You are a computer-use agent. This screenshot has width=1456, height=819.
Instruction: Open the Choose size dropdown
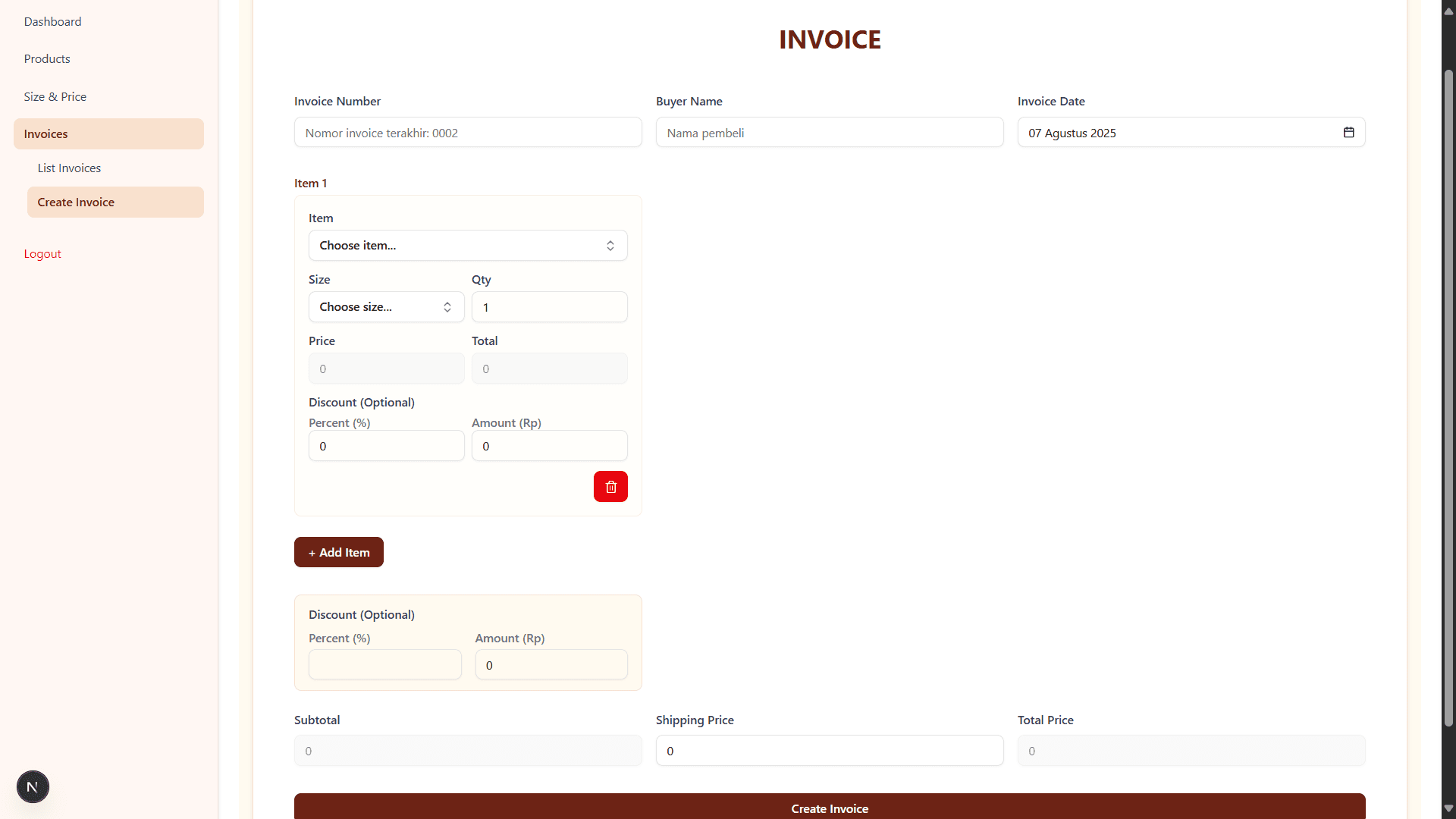pos(386,306)
